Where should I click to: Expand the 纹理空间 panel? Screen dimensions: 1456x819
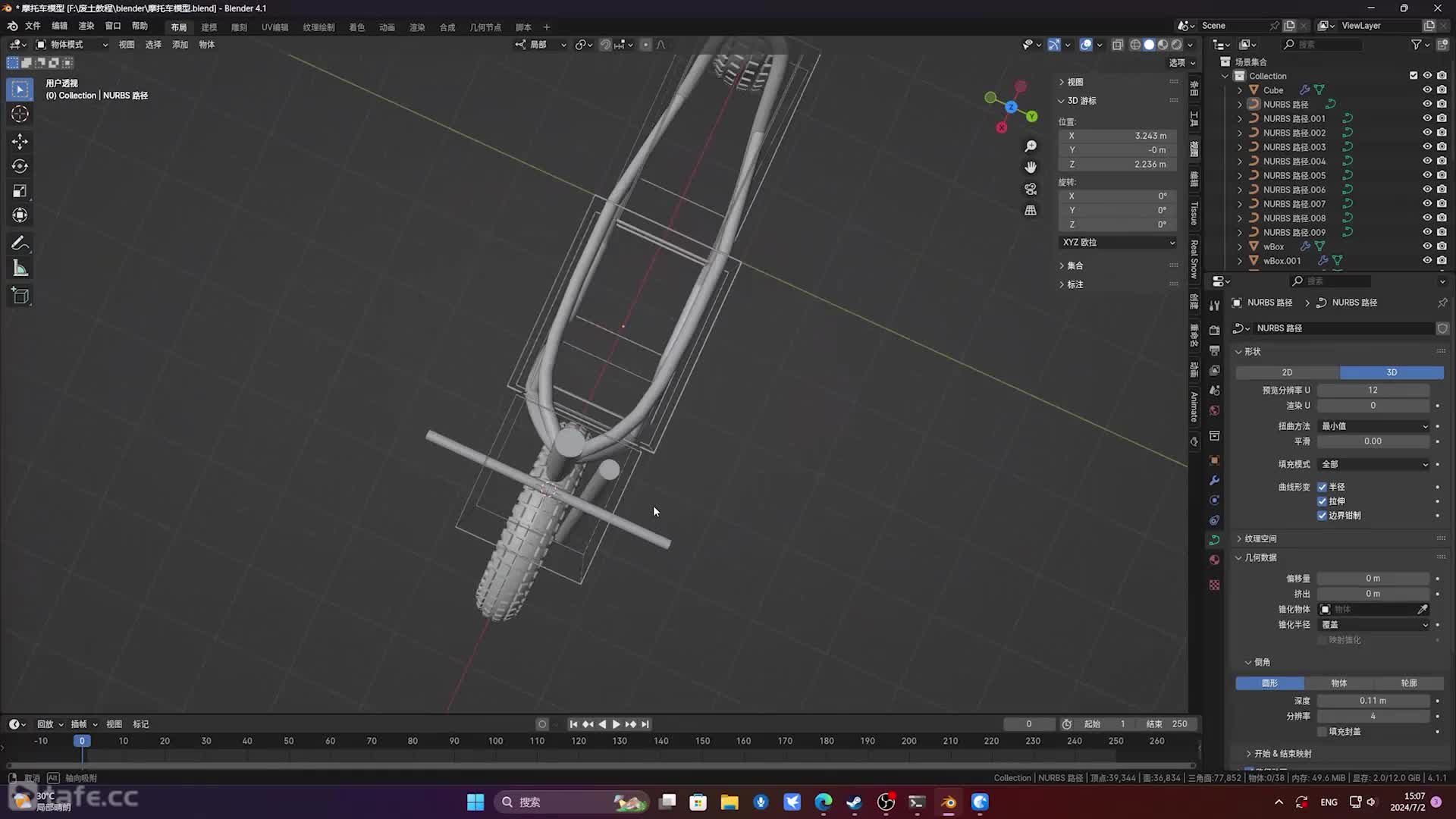coord(1260,538)
